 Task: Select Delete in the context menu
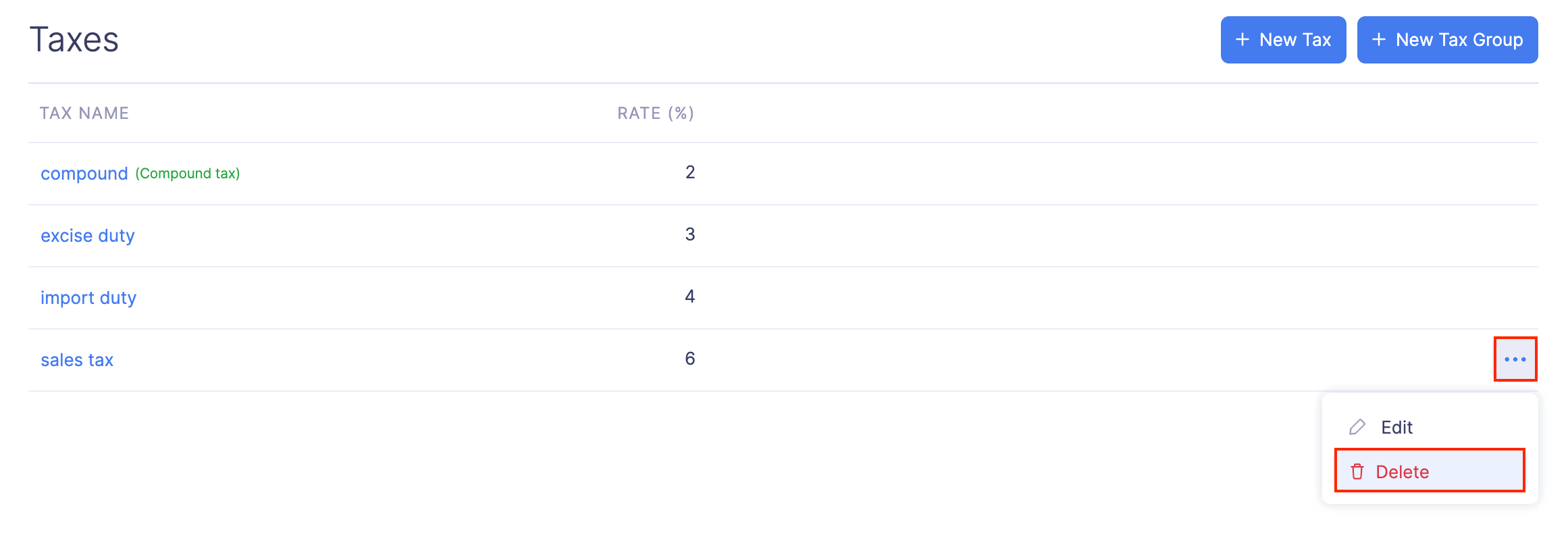(x=1402, y=471)
